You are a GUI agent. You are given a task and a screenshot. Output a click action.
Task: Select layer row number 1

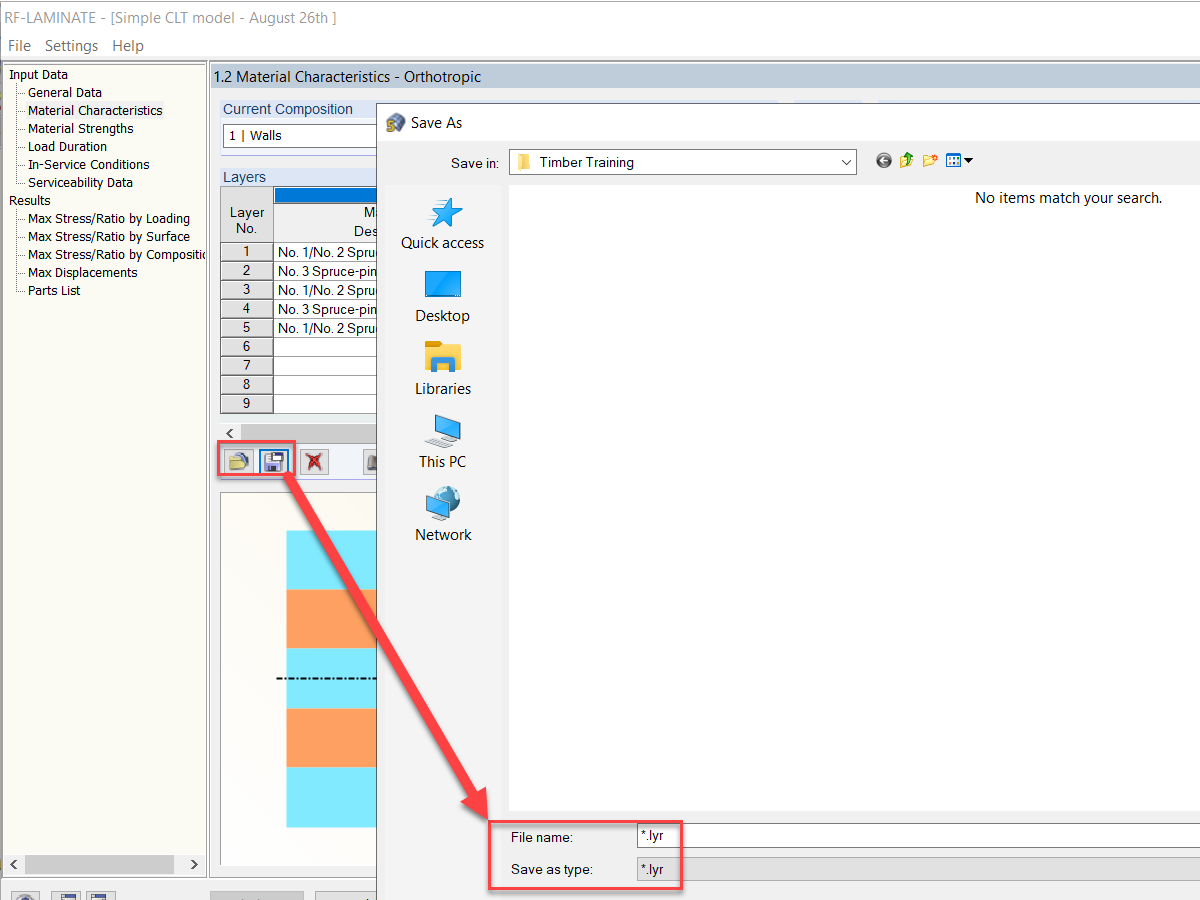point(247,252)
